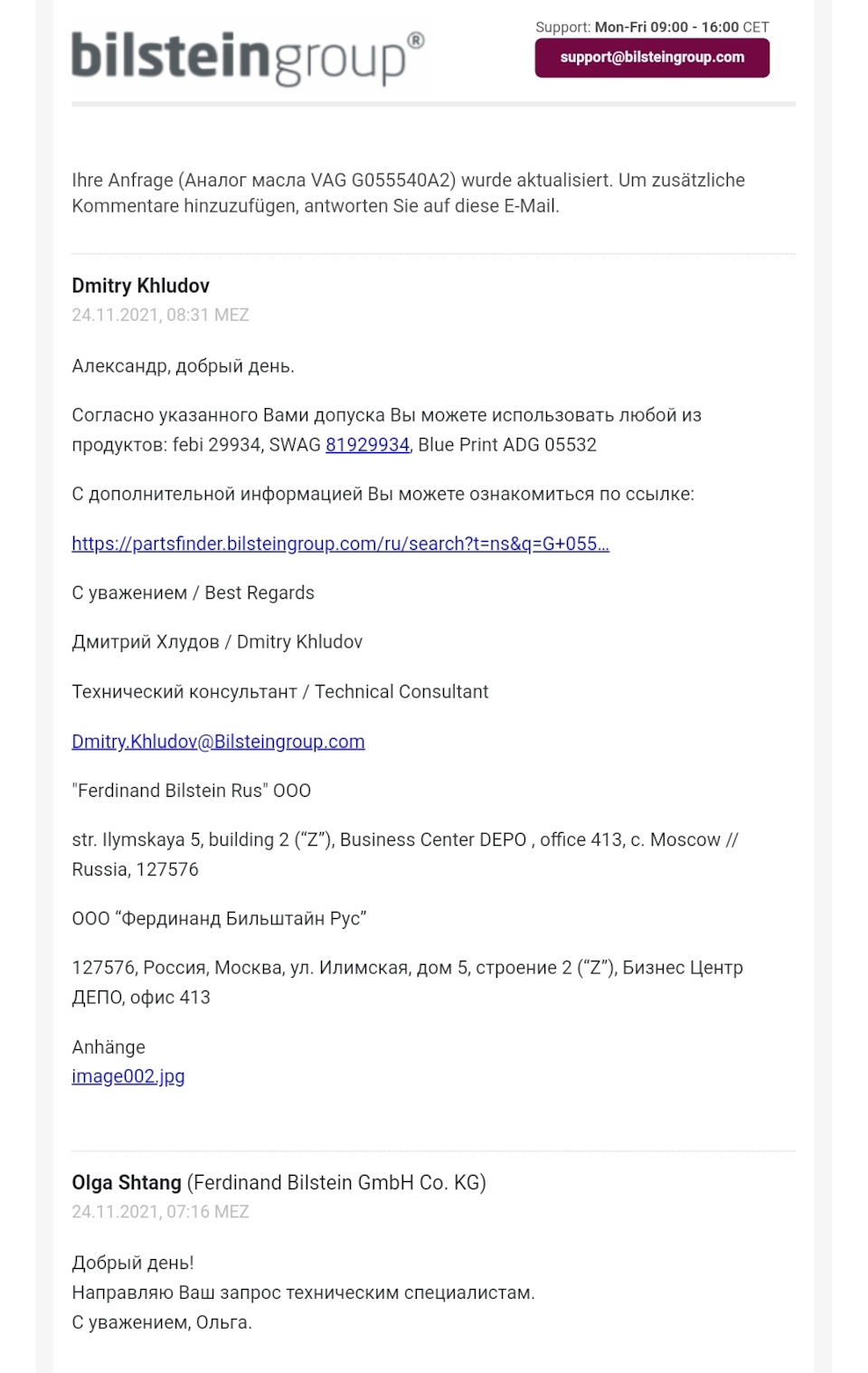Click the 24.11.2021, 07:16 MEZ timestamp

coord(160,1212)
